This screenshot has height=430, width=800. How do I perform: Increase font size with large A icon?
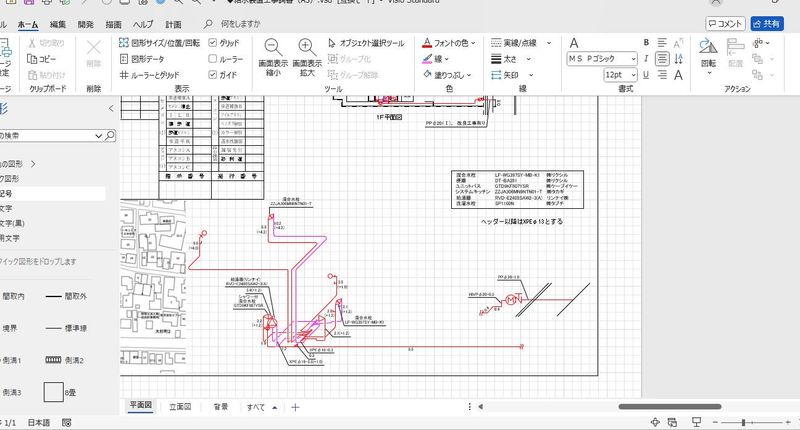pos(678,75)
